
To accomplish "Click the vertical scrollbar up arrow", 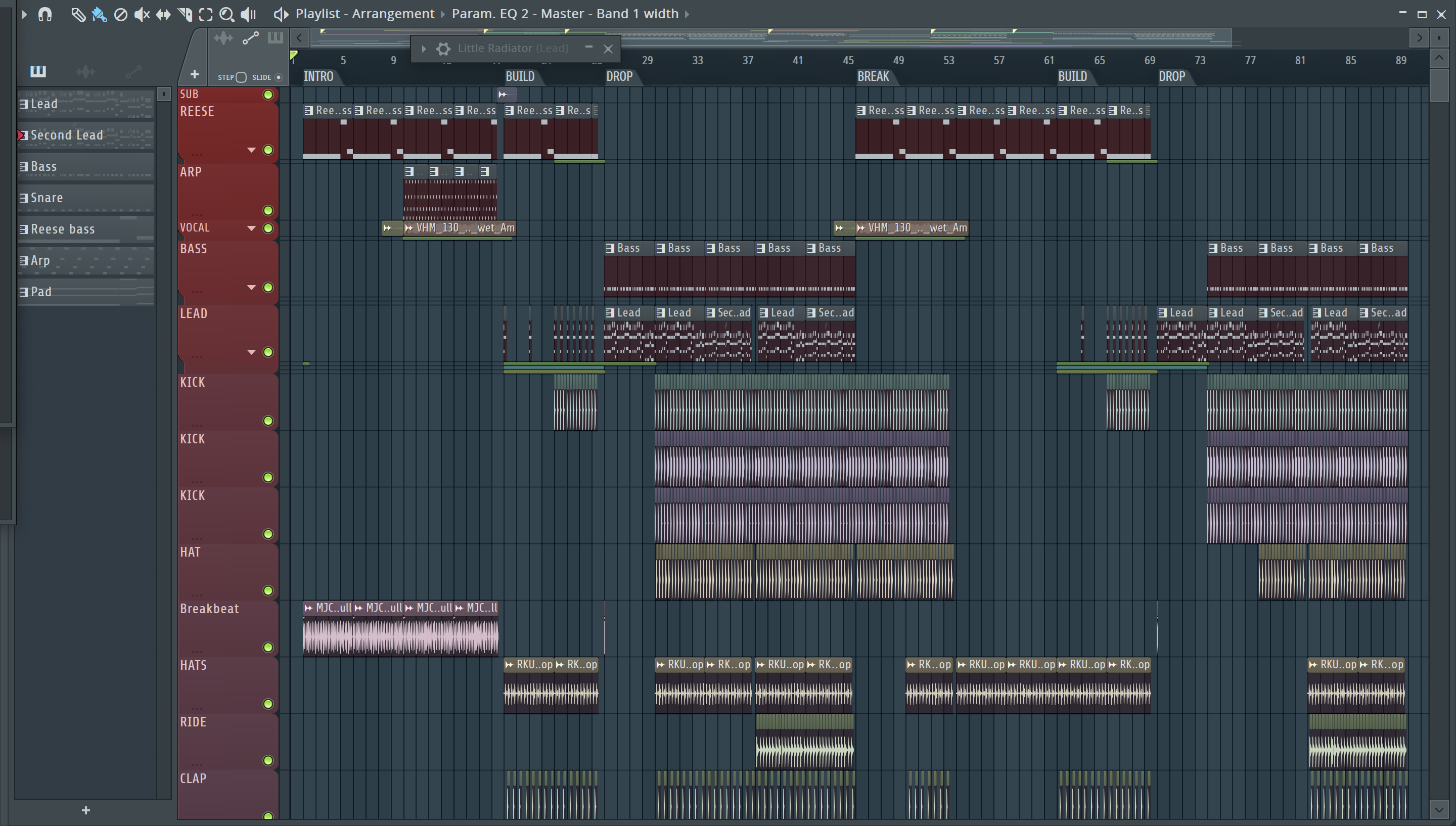I will coord(1438,58).
